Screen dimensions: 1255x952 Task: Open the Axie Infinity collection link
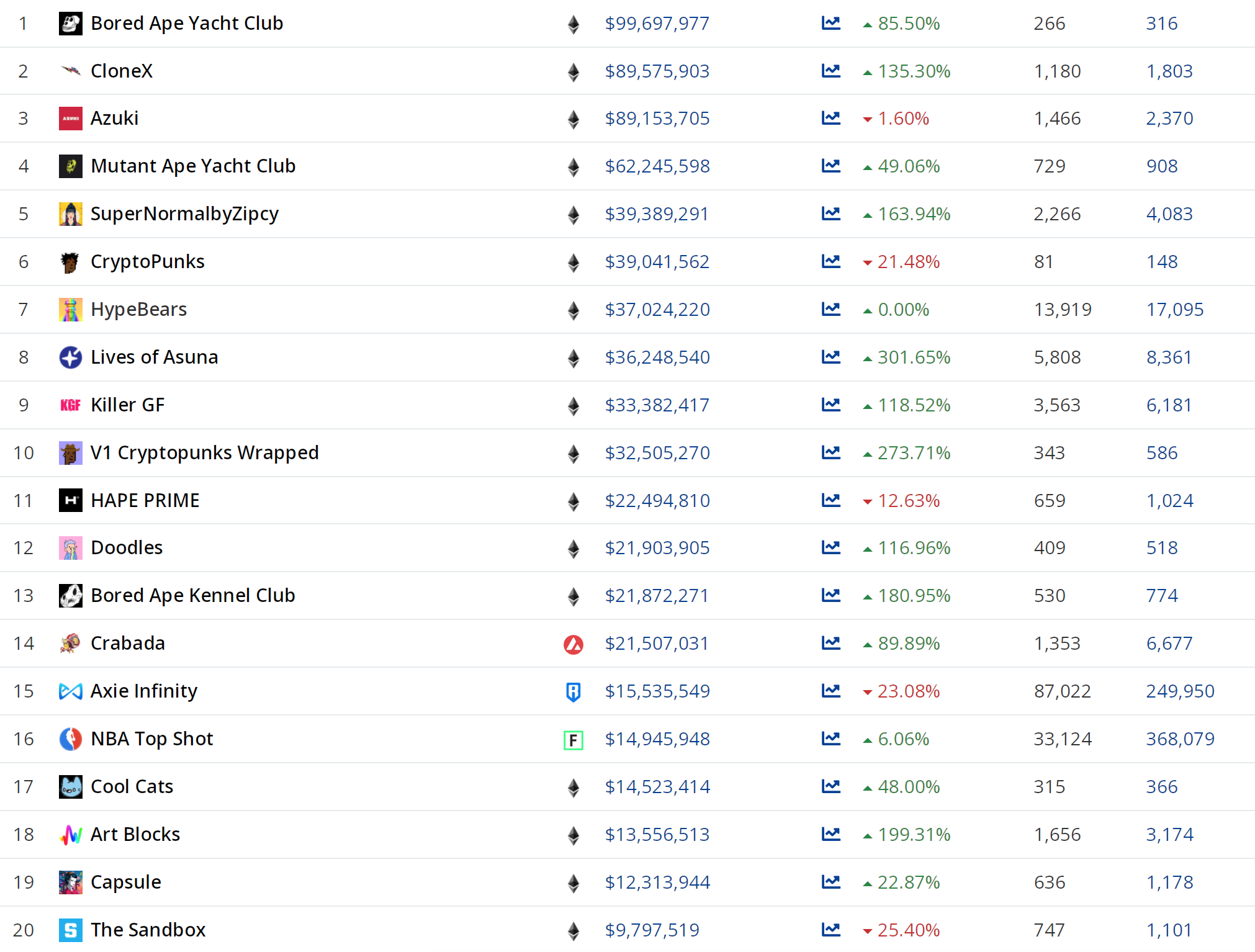click(x=144, y=691)
